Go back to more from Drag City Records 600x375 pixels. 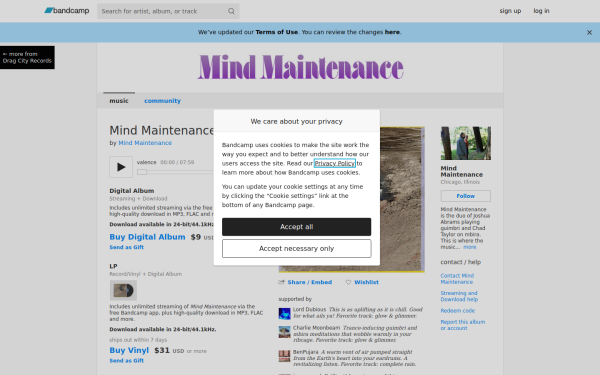tap(27, 57)
